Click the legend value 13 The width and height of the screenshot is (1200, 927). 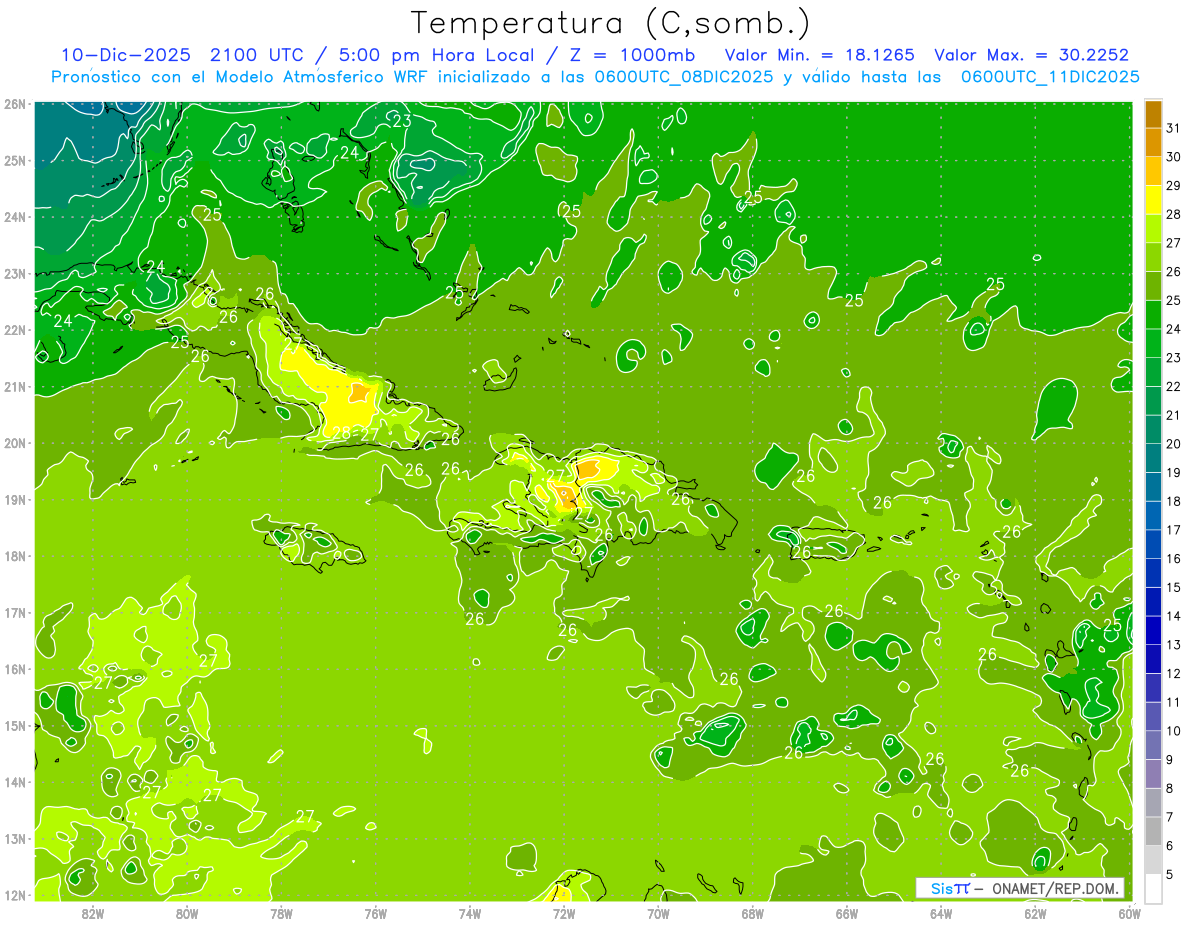click(1174, 644)
